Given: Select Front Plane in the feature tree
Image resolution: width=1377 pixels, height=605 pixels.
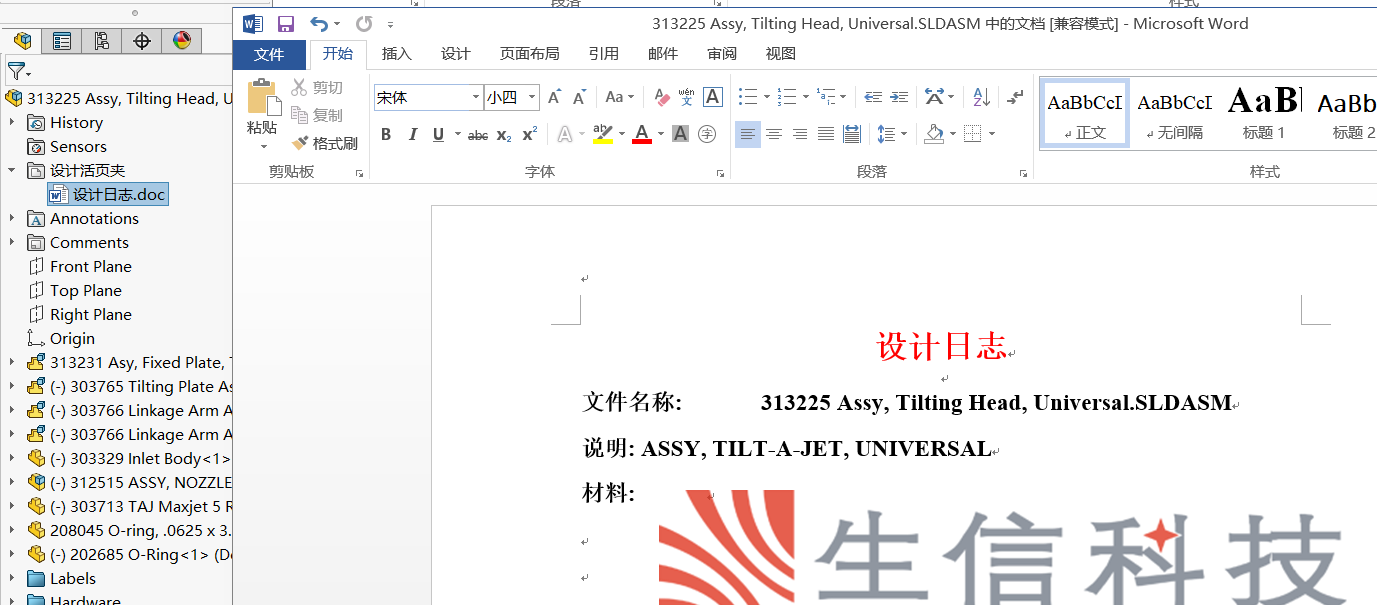Looking at the screenshot, I should coord(90,266).
